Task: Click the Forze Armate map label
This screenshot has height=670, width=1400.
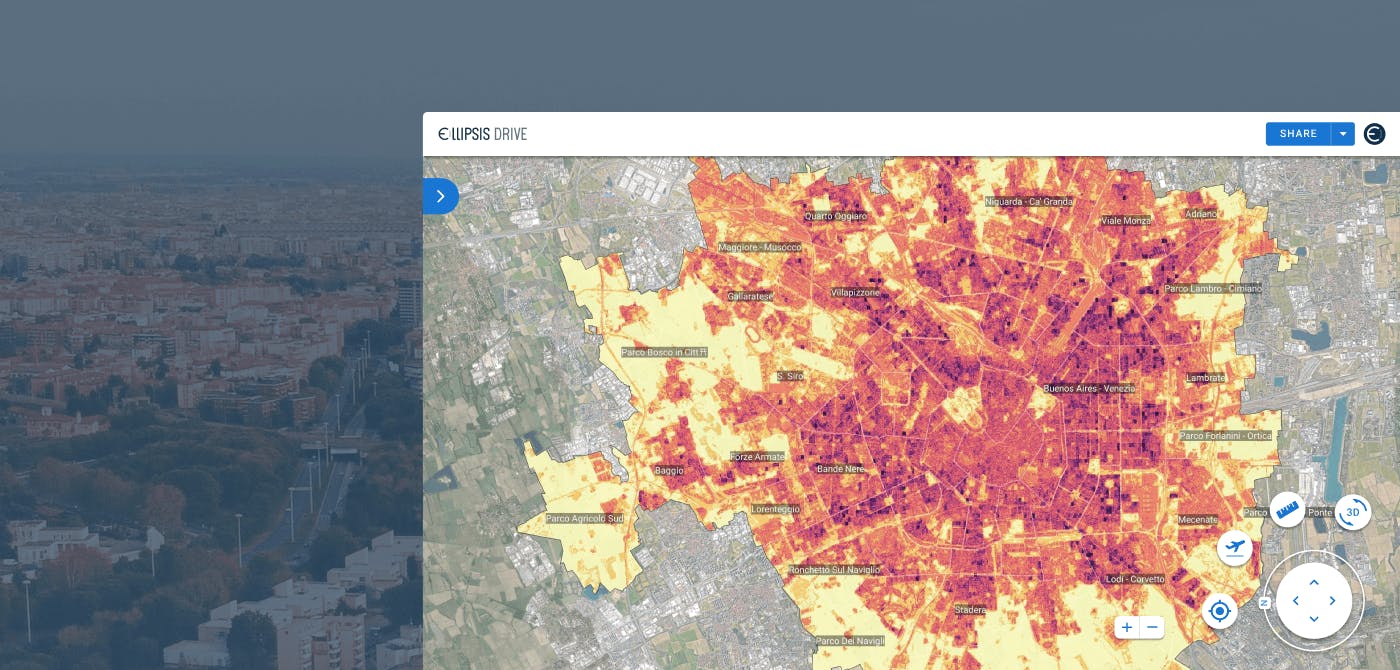Action: coord(757,457)
